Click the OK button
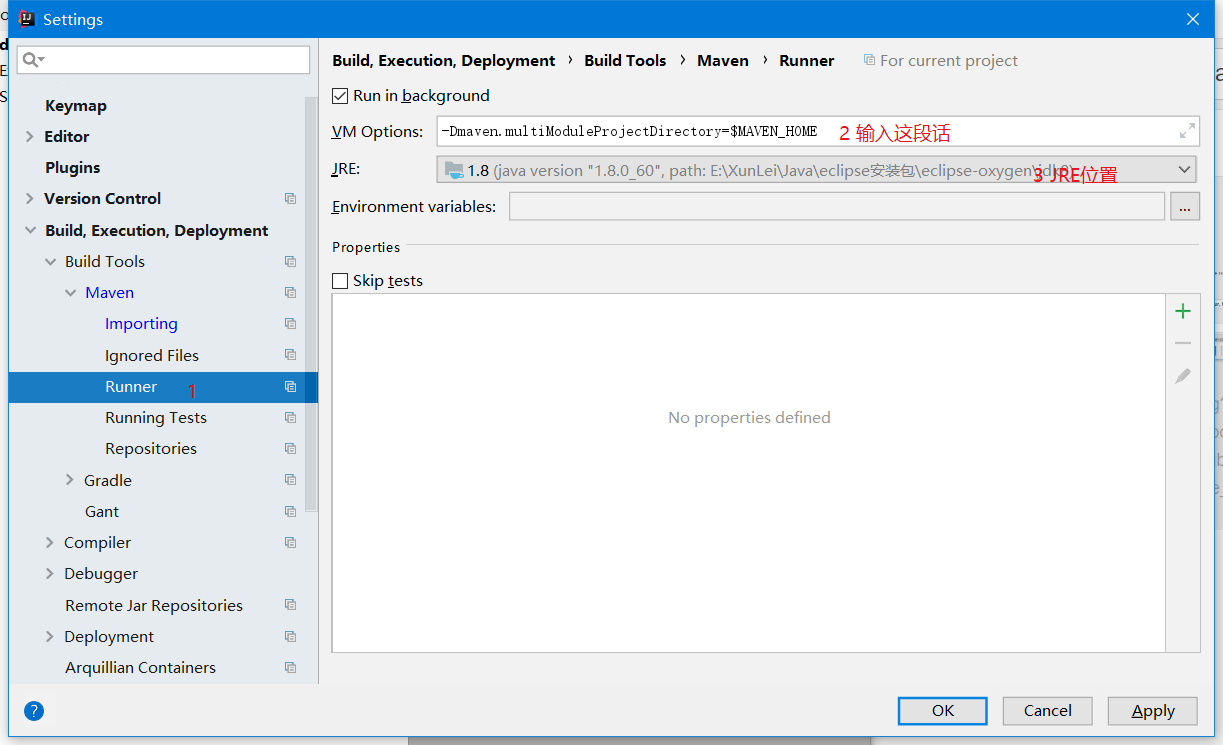Screen dimensions: 1223x745 pyautogui.click(x=943, y=711)
